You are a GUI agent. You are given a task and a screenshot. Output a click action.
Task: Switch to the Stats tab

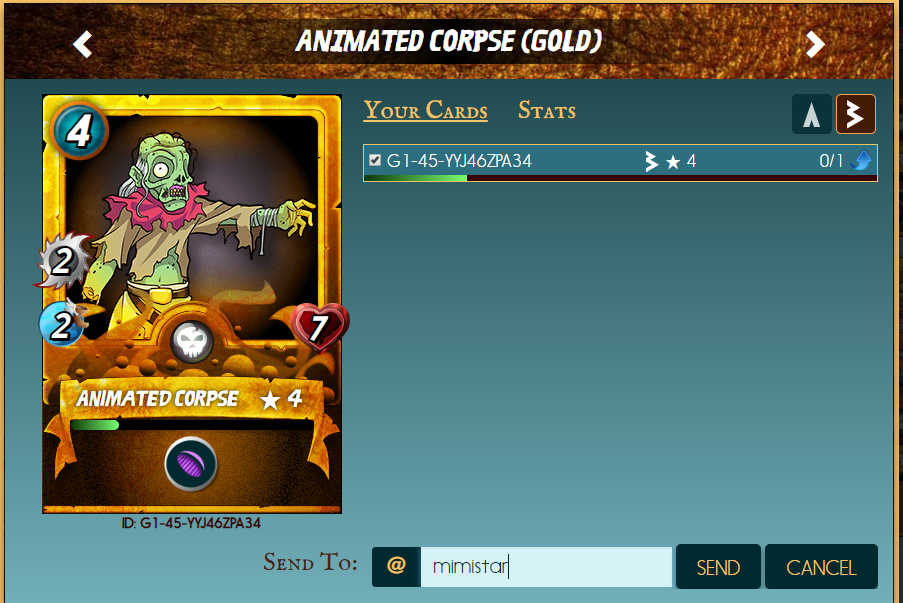pos(547,110)
